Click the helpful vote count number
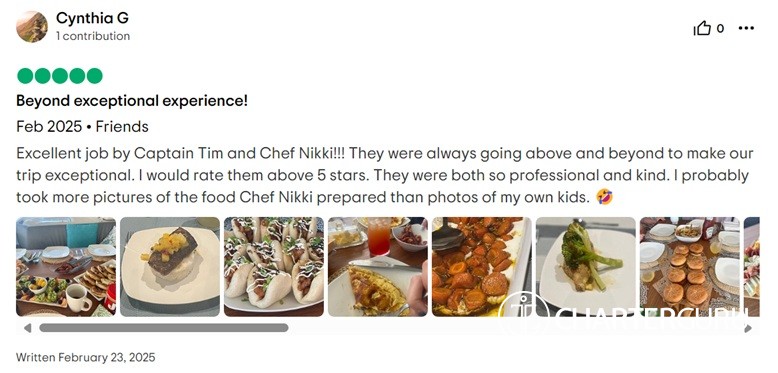 [x=720, y=29]
